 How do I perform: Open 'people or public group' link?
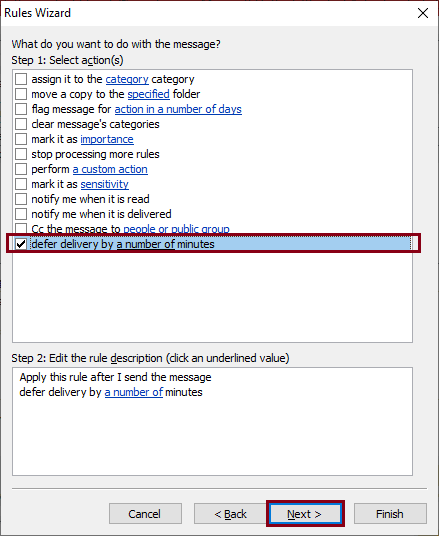point(176,228)
